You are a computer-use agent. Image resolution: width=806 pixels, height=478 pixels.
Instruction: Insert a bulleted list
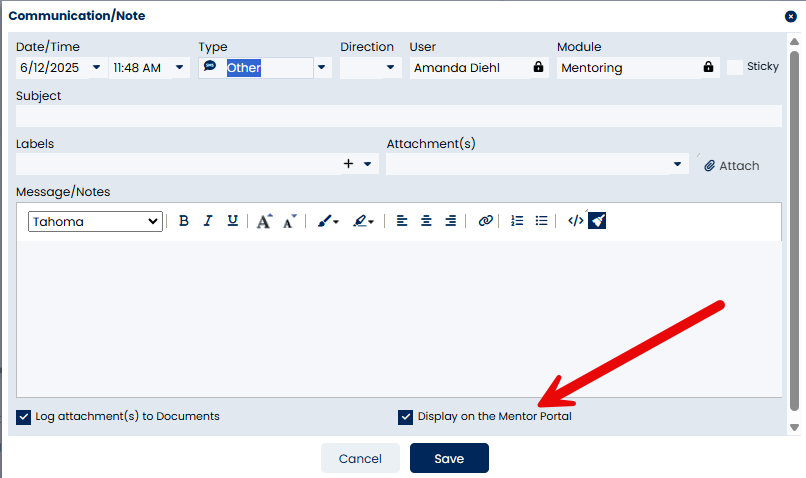[541, 221]
